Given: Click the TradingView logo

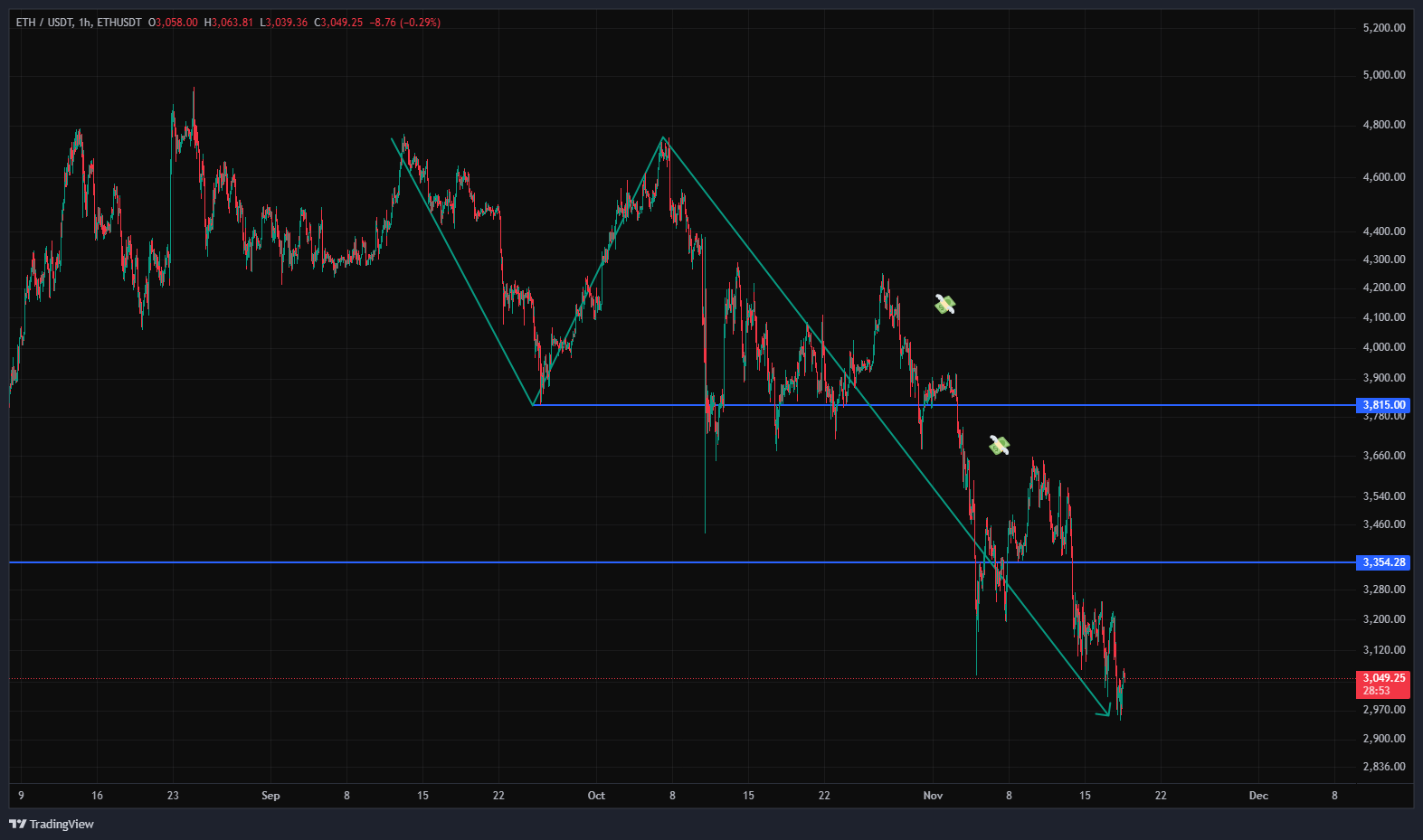Looking at the screenshot, I should 52,824.
